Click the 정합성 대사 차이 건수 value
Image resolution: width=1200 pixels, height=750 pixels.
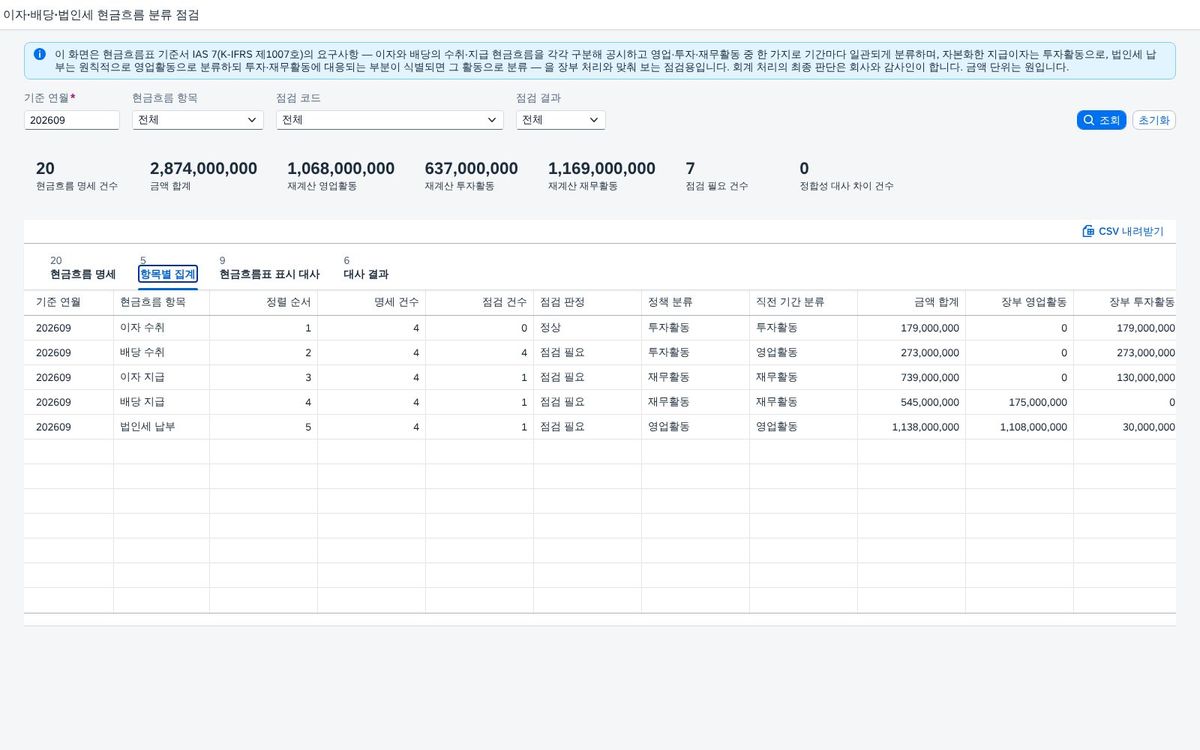(x=805, y=169)
